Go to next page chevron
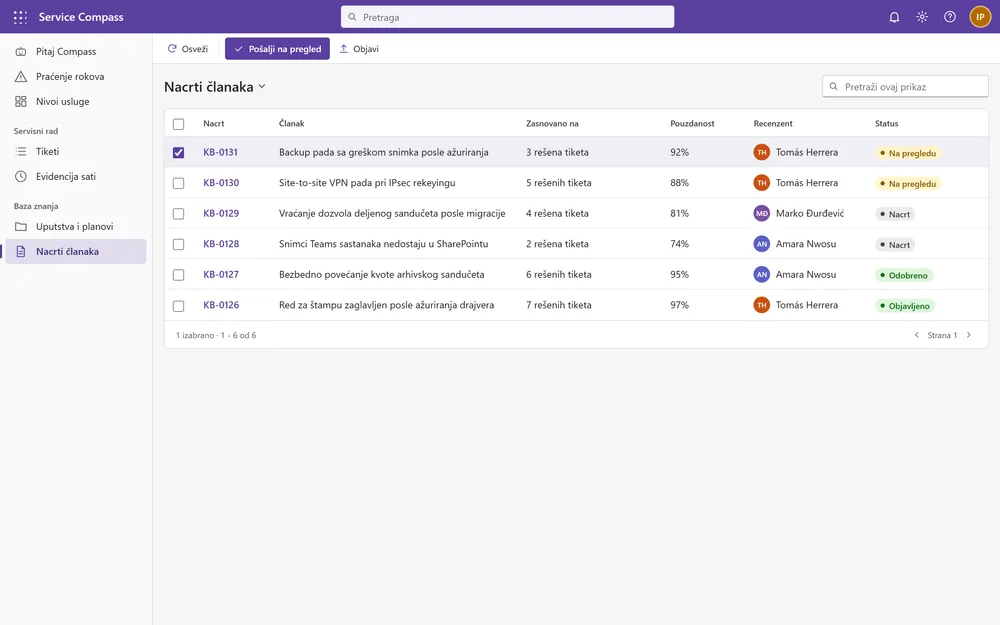This screenshot has height=625, width=1000. 969,335
